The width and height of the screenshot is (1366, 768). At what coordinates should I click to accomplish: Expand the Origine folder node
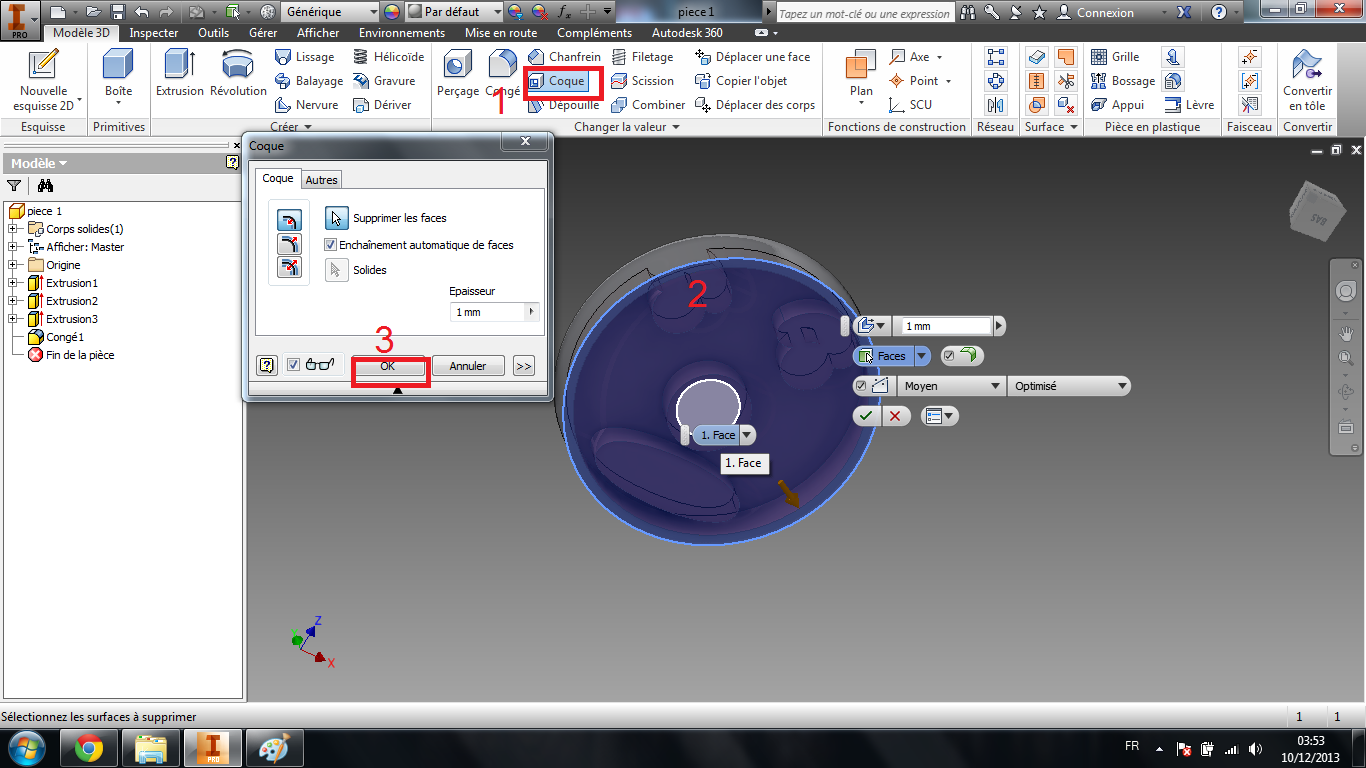click(13, 265)
